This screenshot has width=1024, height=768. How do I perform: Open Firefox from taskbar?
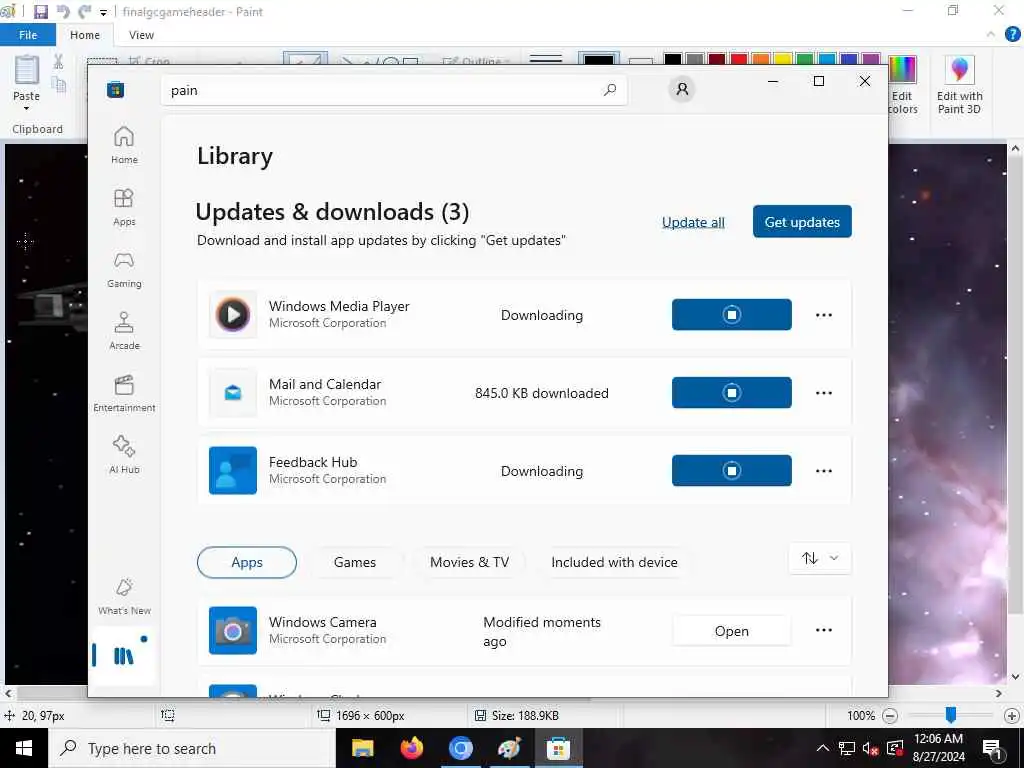[411, 748]
